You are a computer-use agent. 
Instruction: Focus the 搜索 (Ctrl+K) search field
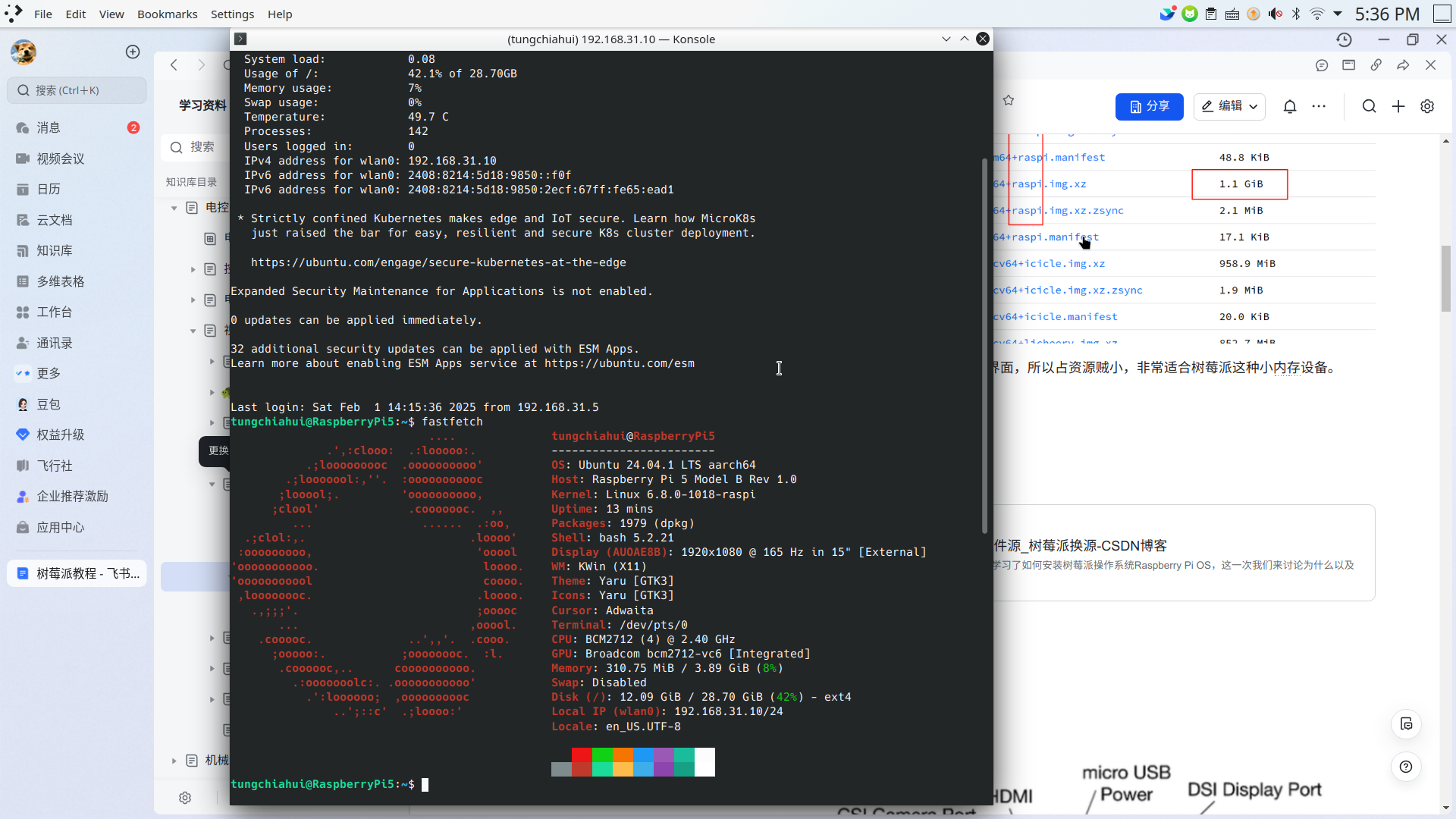click(77, 90)
